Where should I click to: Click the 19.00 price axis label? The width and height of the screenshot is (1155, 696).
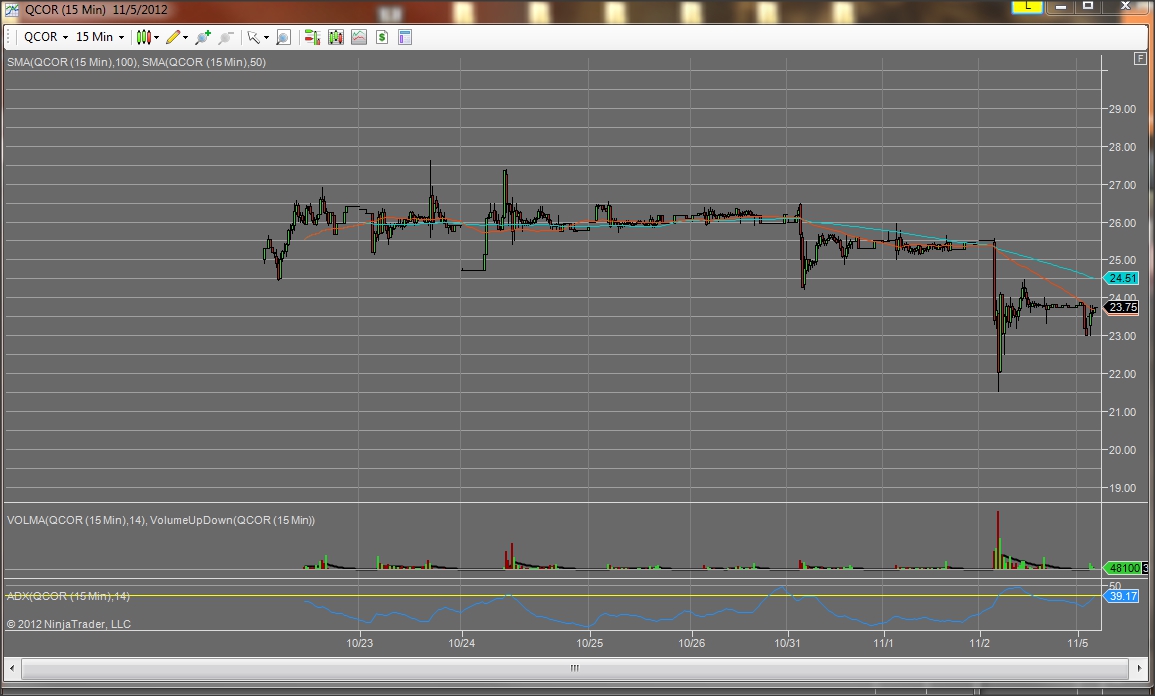pos(1123,488)
